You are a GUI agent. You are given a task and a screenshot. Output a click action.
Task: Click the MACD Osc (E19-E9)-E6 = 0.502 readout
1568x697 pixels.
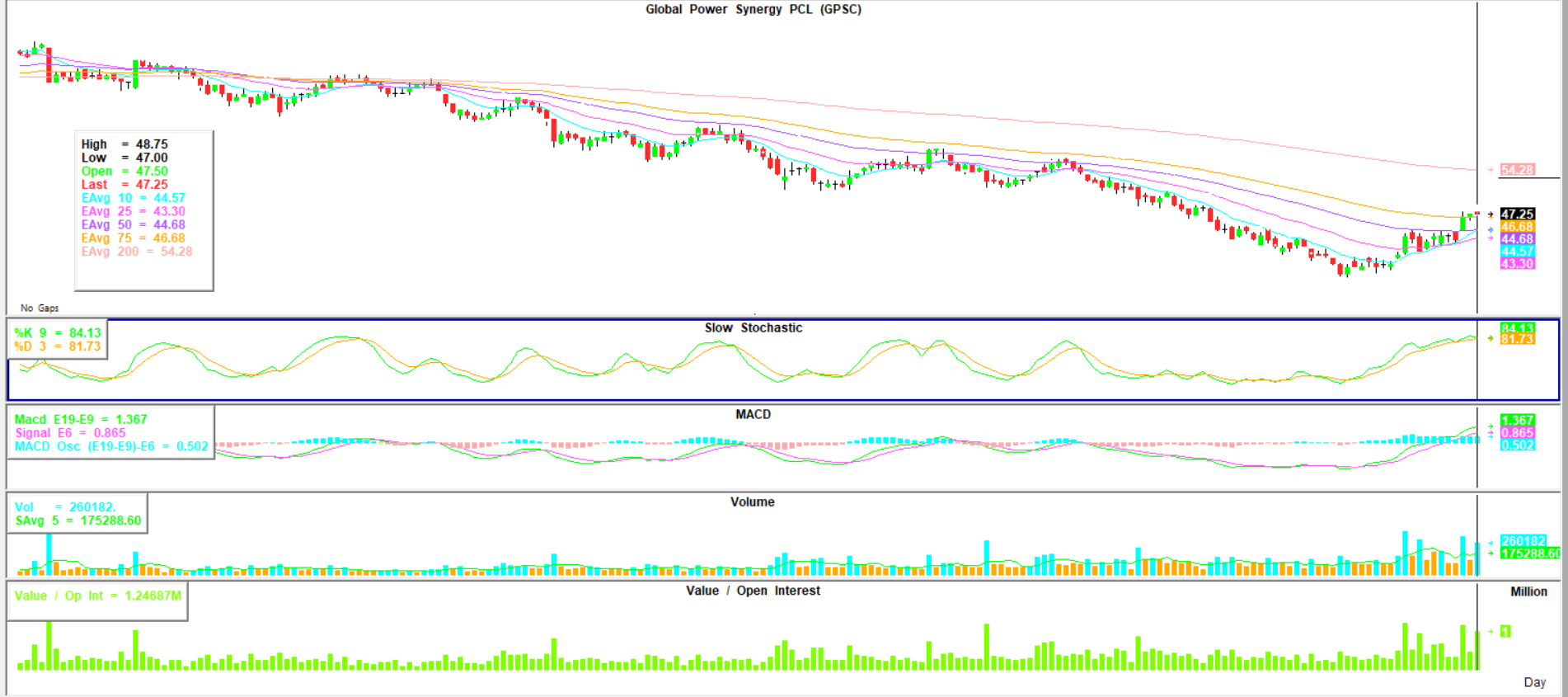[111, 445]
